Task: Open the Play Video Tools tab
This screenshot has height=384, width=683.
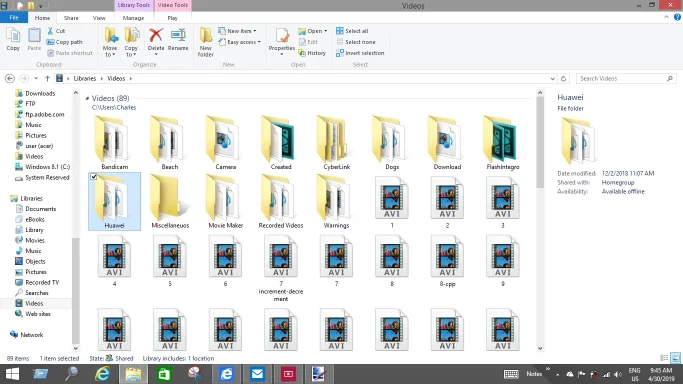Action: [172, 18]
